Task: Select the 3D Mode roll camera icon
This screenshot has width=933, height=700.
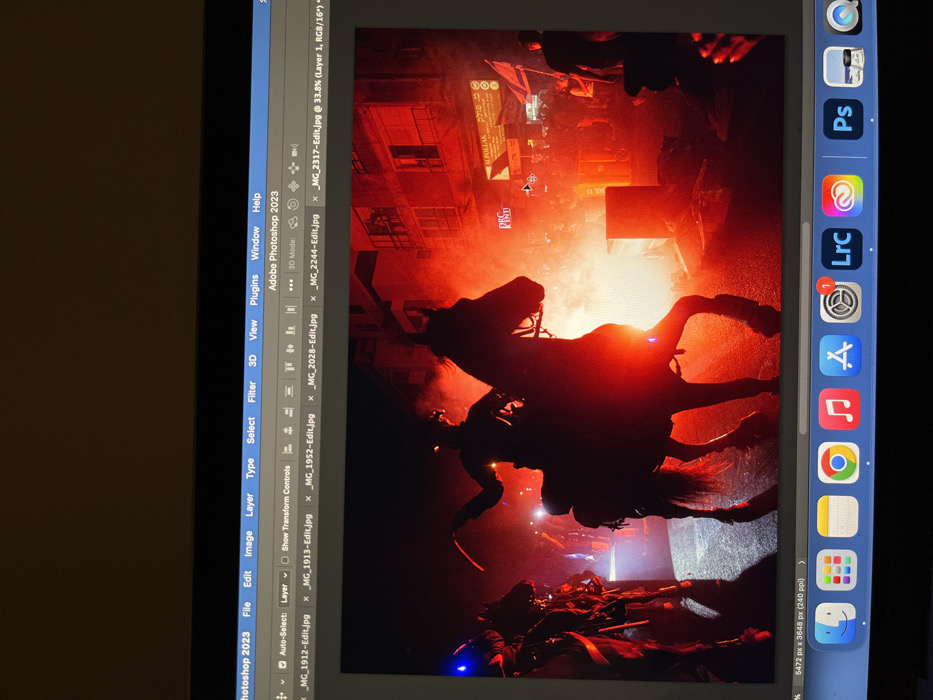Action: point(293,204)
